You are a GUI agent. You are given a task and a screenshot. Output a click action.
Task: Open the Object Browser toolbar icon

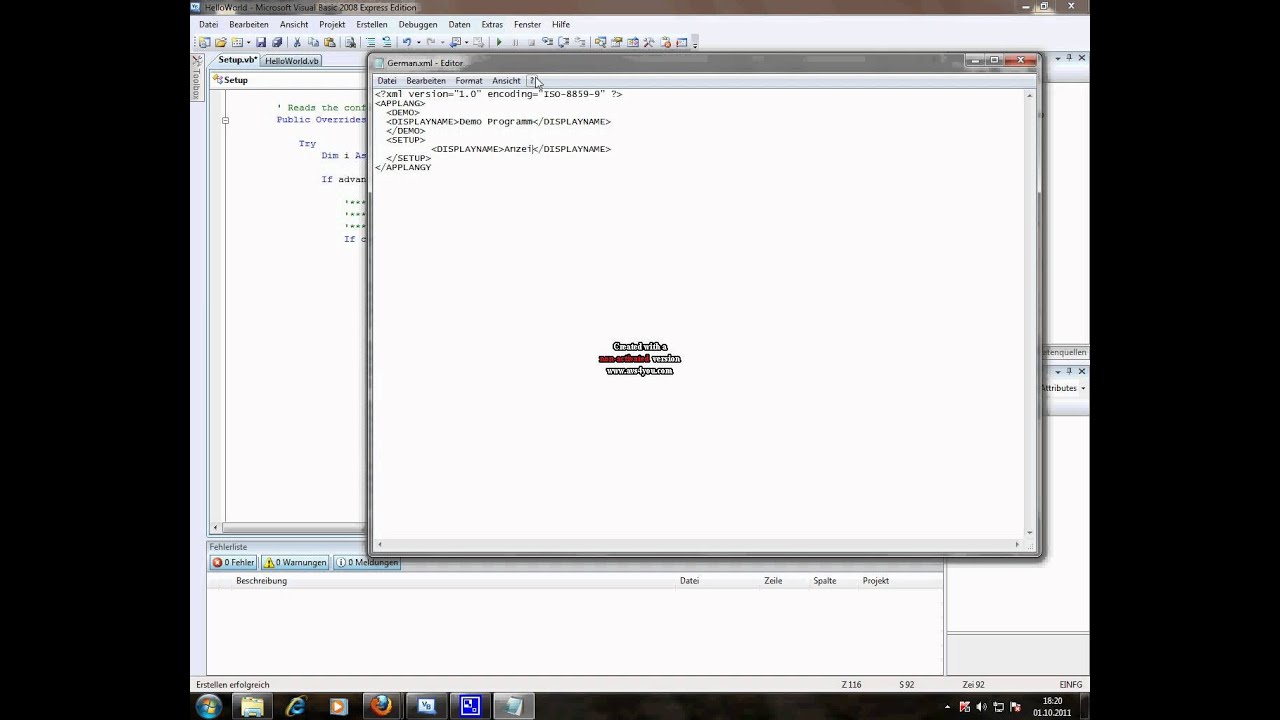pyautogui.click(x=632, y=42)
